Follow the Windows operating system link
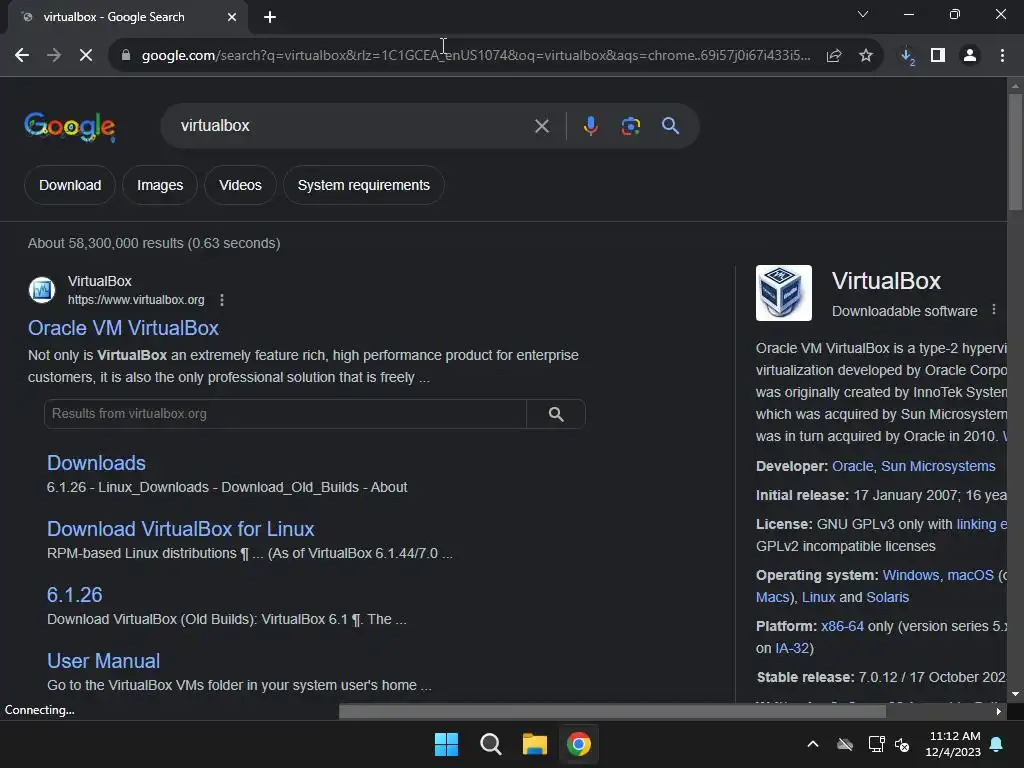Viewport: 1024px width, 768px height. coord(910,575)
